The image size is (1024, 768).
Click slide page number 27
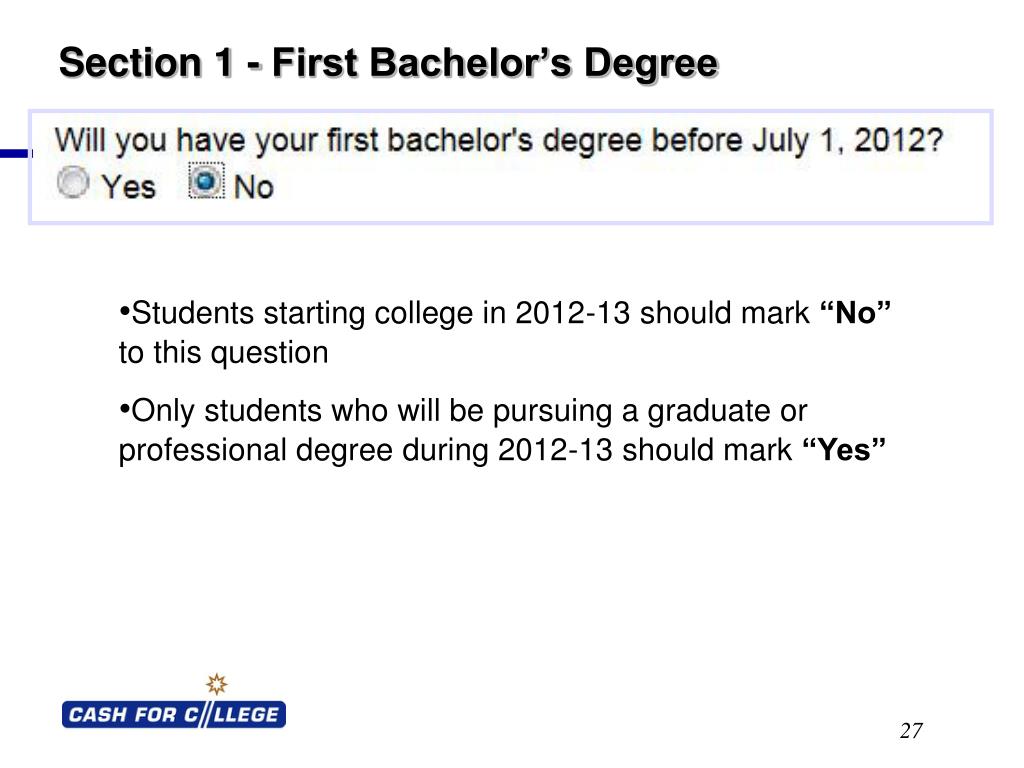point(911,730)
